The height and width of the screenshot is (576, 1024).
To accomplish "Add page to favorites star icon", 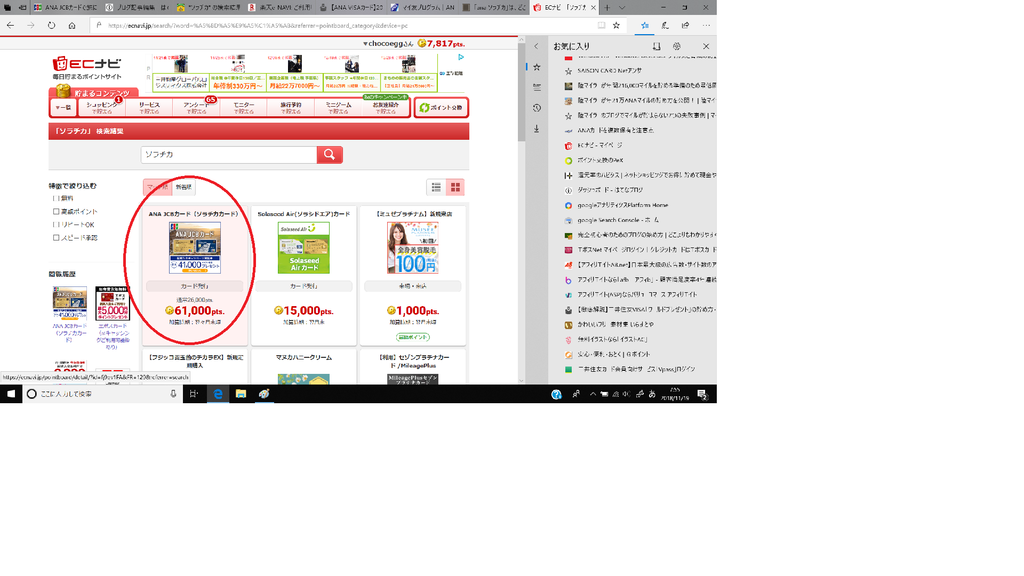I will [x=616, y=25].
